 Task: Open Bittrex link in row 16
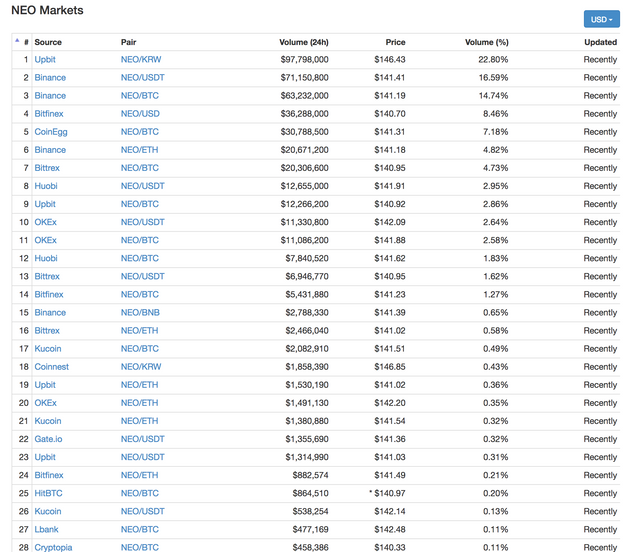[x=47, y=330]
